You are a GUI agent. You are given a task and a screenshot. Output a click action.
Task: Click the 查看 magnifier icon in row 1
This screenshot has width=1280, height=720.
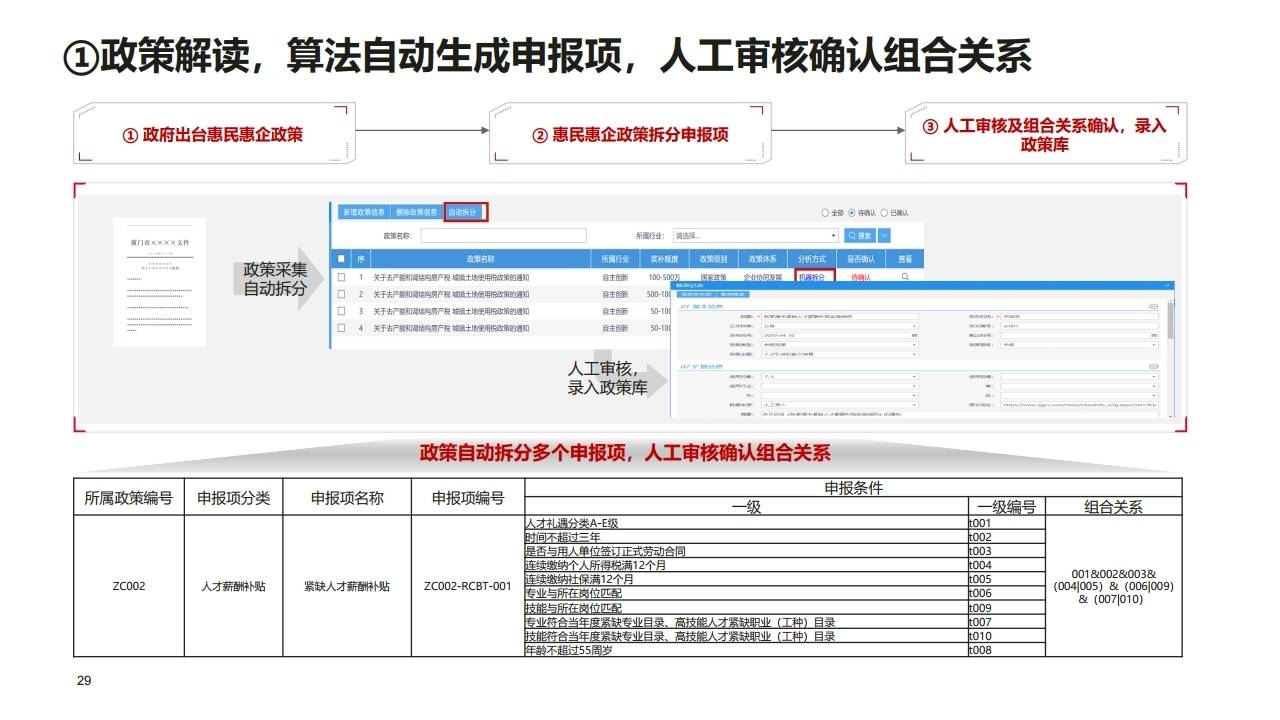(x=905, y=276)
